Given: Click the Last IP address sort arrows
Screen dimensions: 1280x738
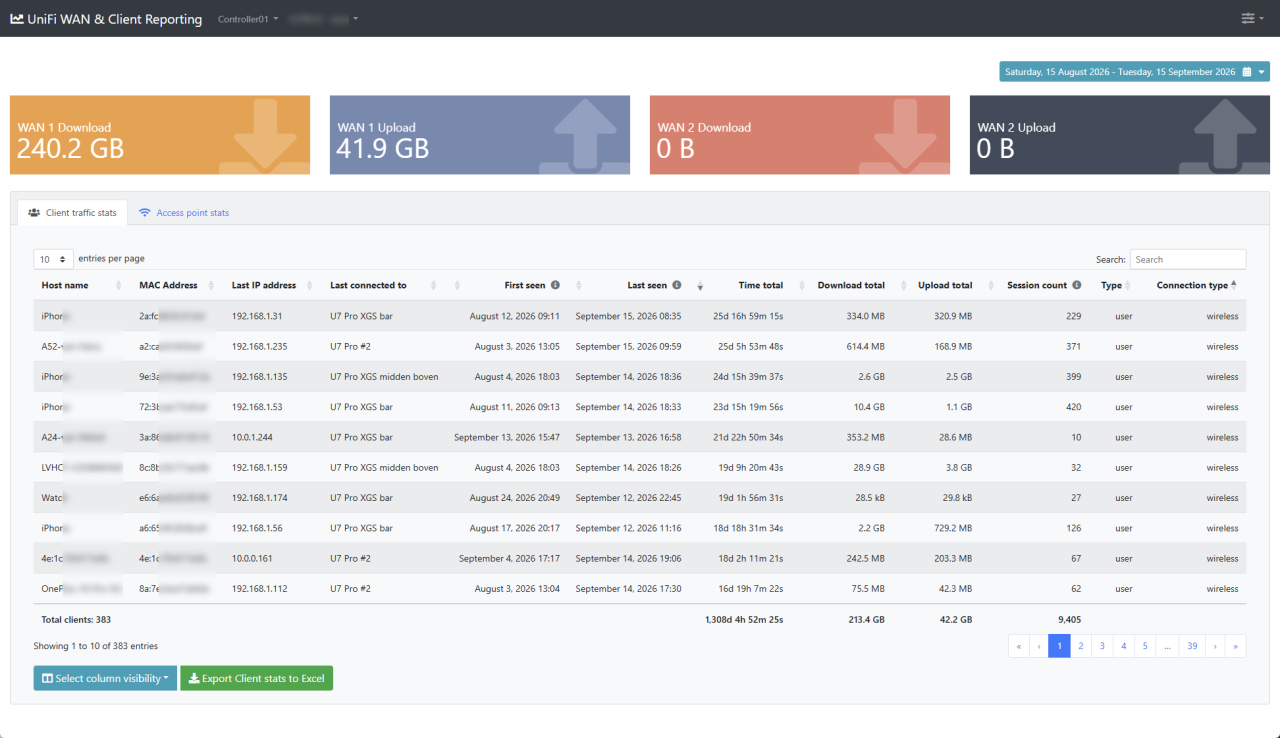Looking at the screenshot, I should pos(309,286).
